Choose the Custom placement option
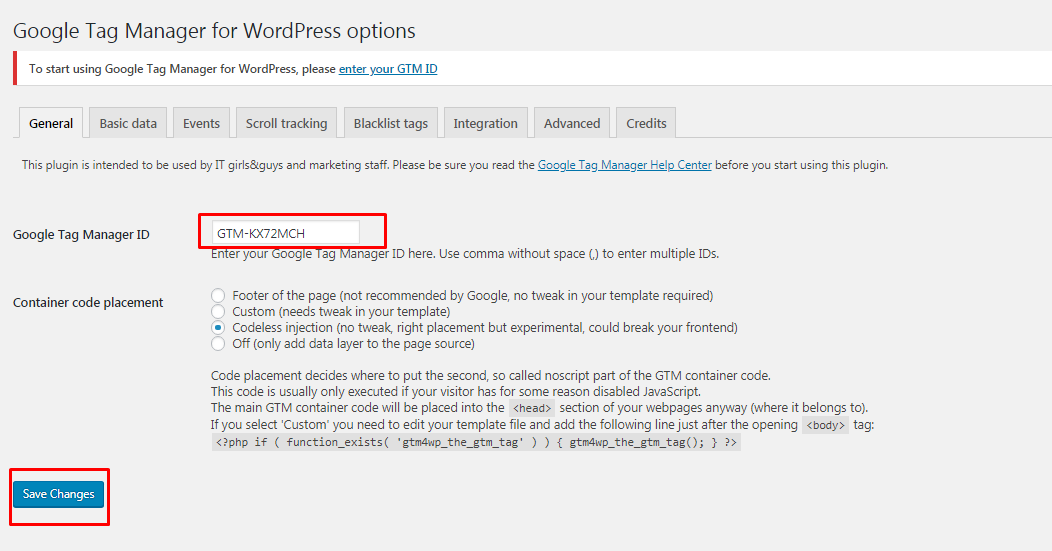This screenshot has height=551, width=1052. [x=218, y=311]
